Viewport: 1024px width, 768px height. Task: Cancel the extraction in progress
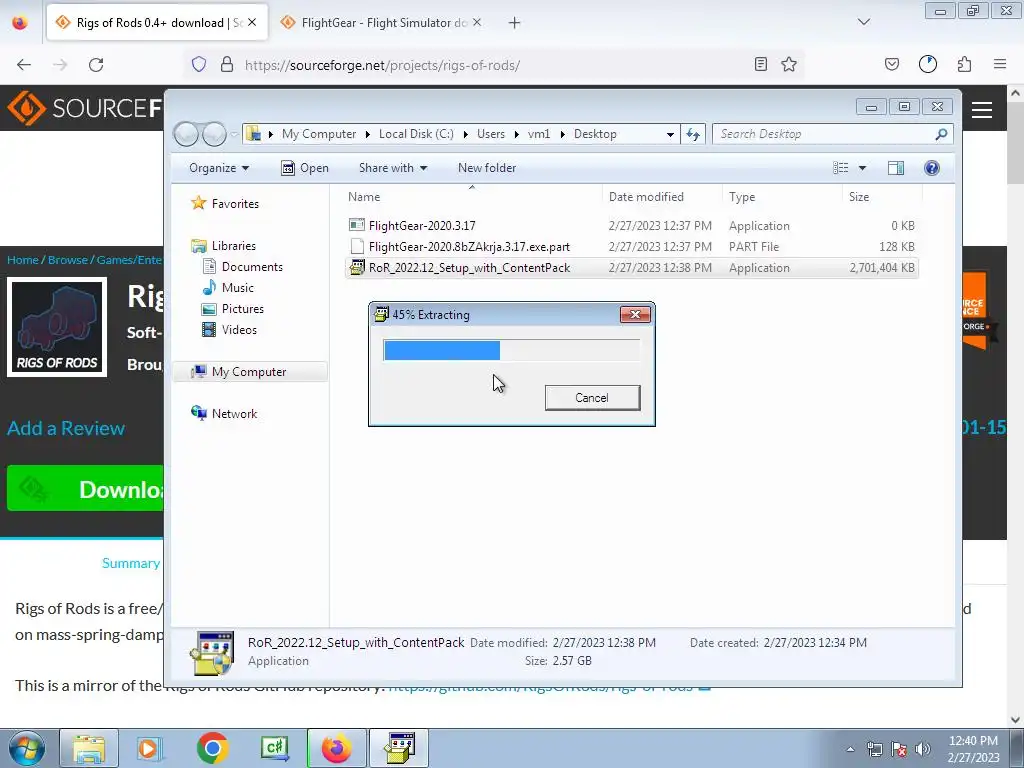[x=592, y=398]
